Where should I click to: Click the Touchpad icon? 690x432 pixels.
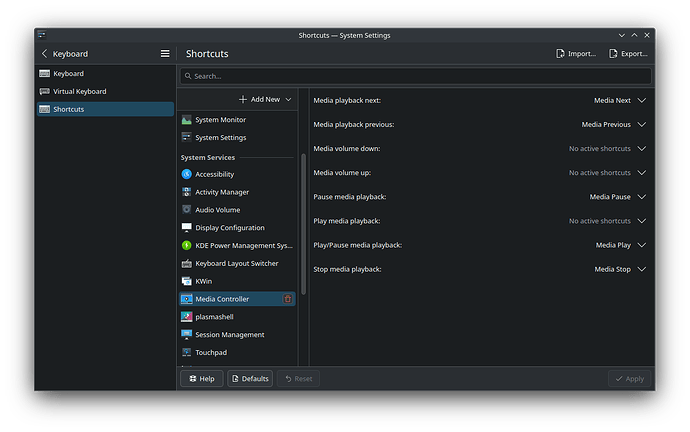187,352
